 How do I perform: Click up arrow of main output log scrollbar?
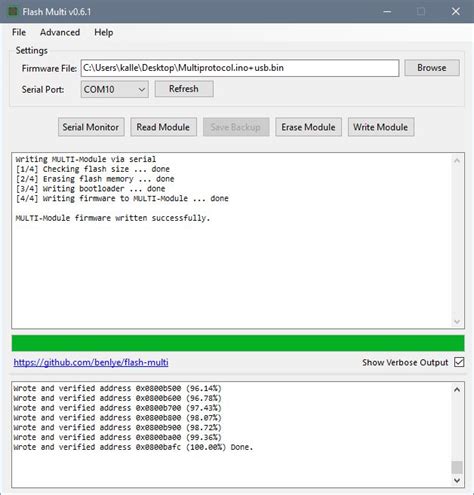(457, 161)
